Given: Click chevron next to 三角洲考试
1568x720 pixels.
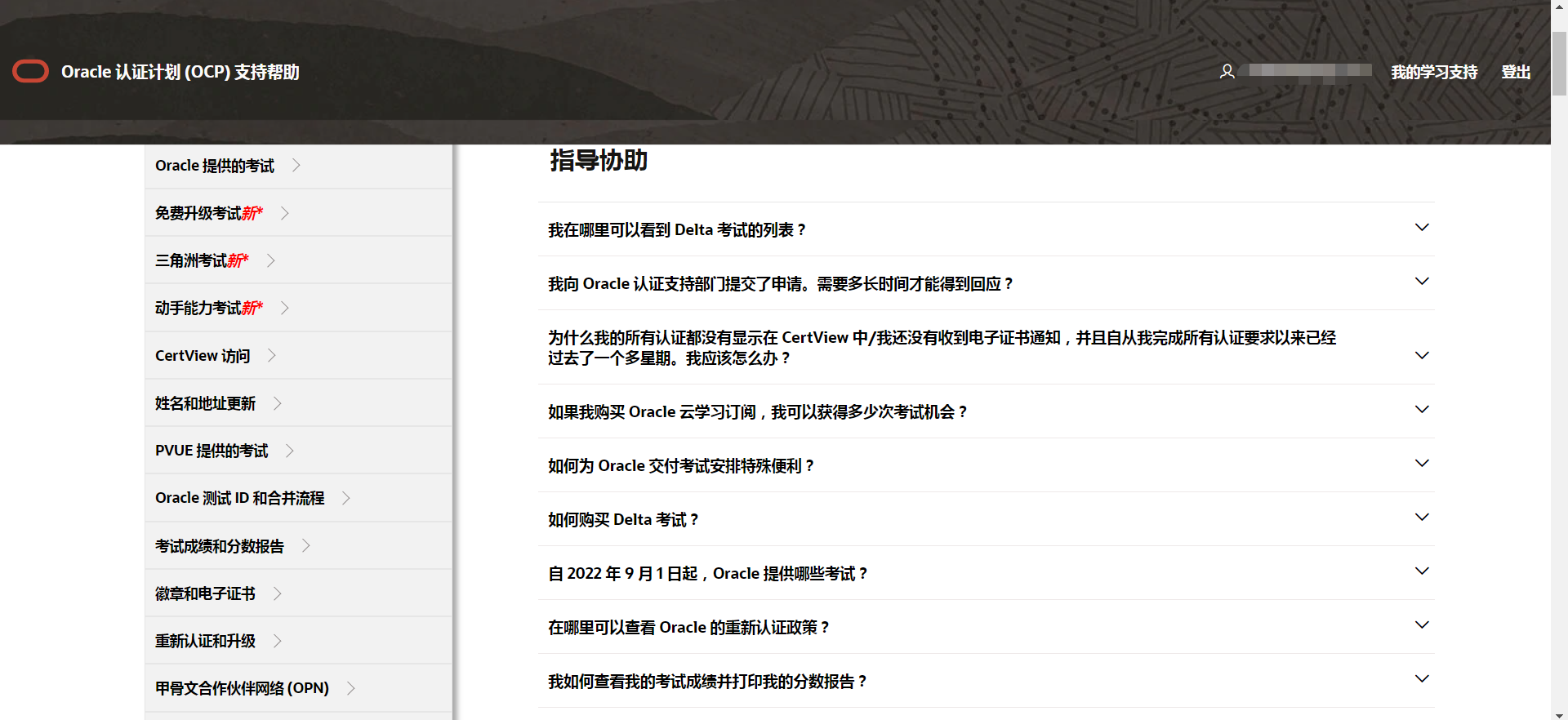Looking at the screenshot, I should pyautogui.click(x=271, y=260).
